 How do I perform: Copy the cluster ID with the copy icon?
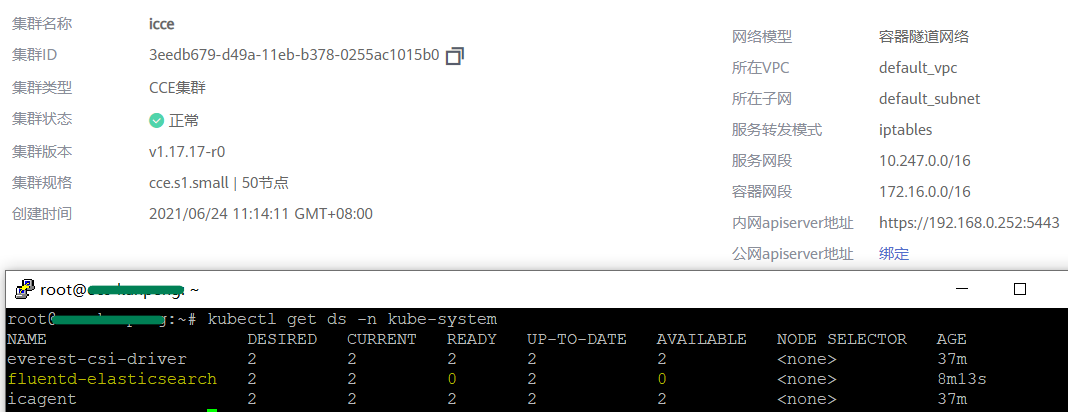click(454, 56)
